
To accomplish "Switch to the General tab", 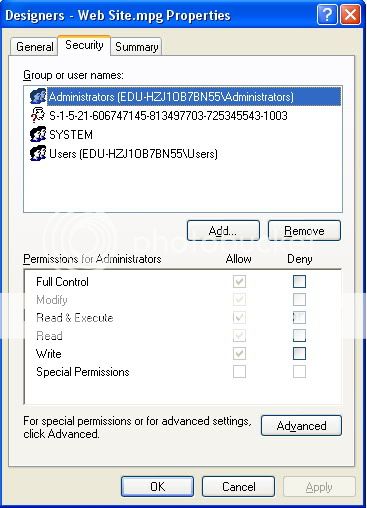I will 34,47.
